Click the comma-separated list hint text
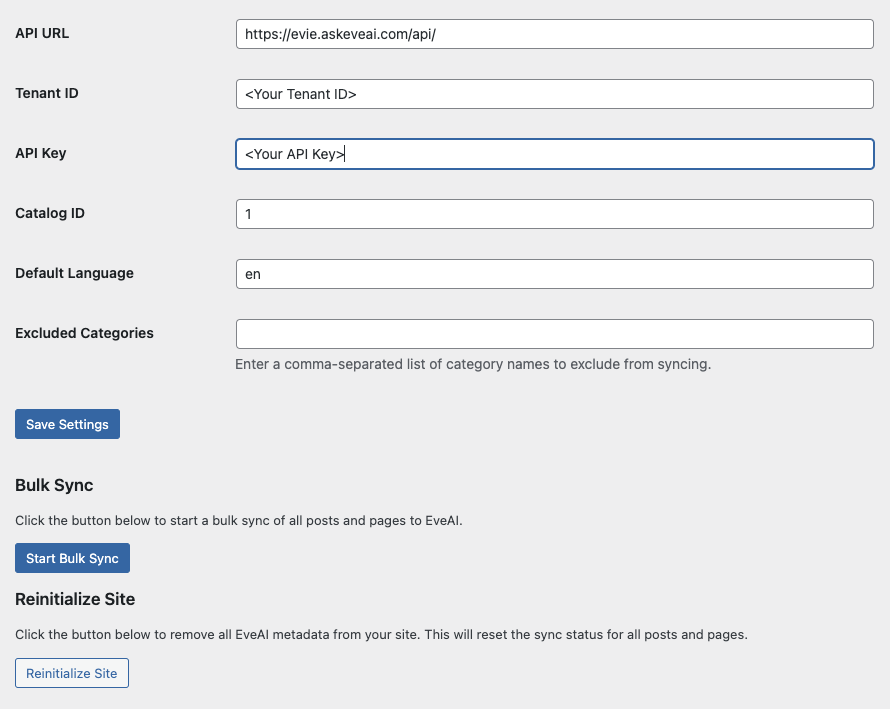890x709 pixels. tap(473, 364)
